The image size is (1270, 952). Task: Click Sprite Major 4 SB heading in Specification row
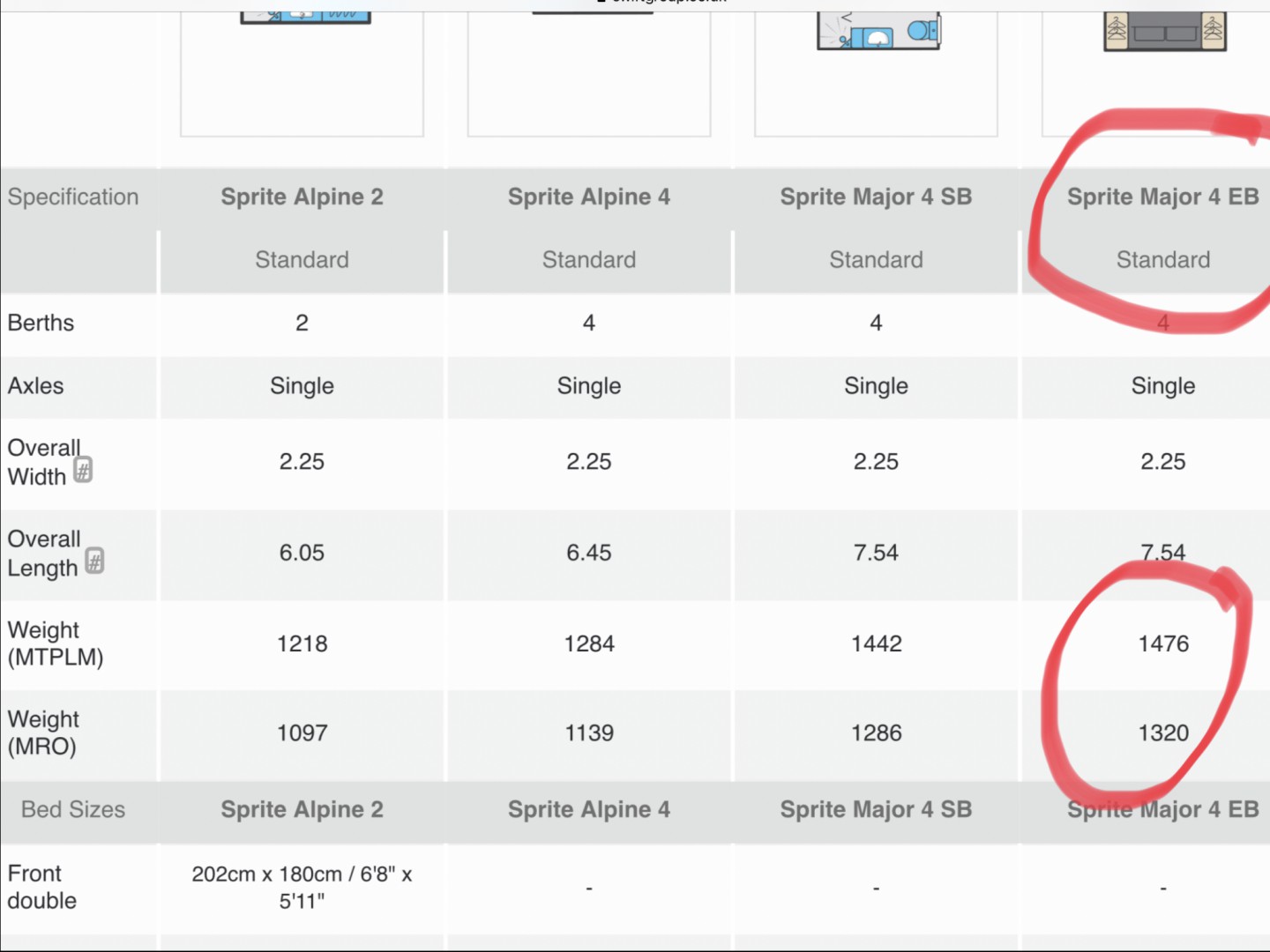pos(876,197)
